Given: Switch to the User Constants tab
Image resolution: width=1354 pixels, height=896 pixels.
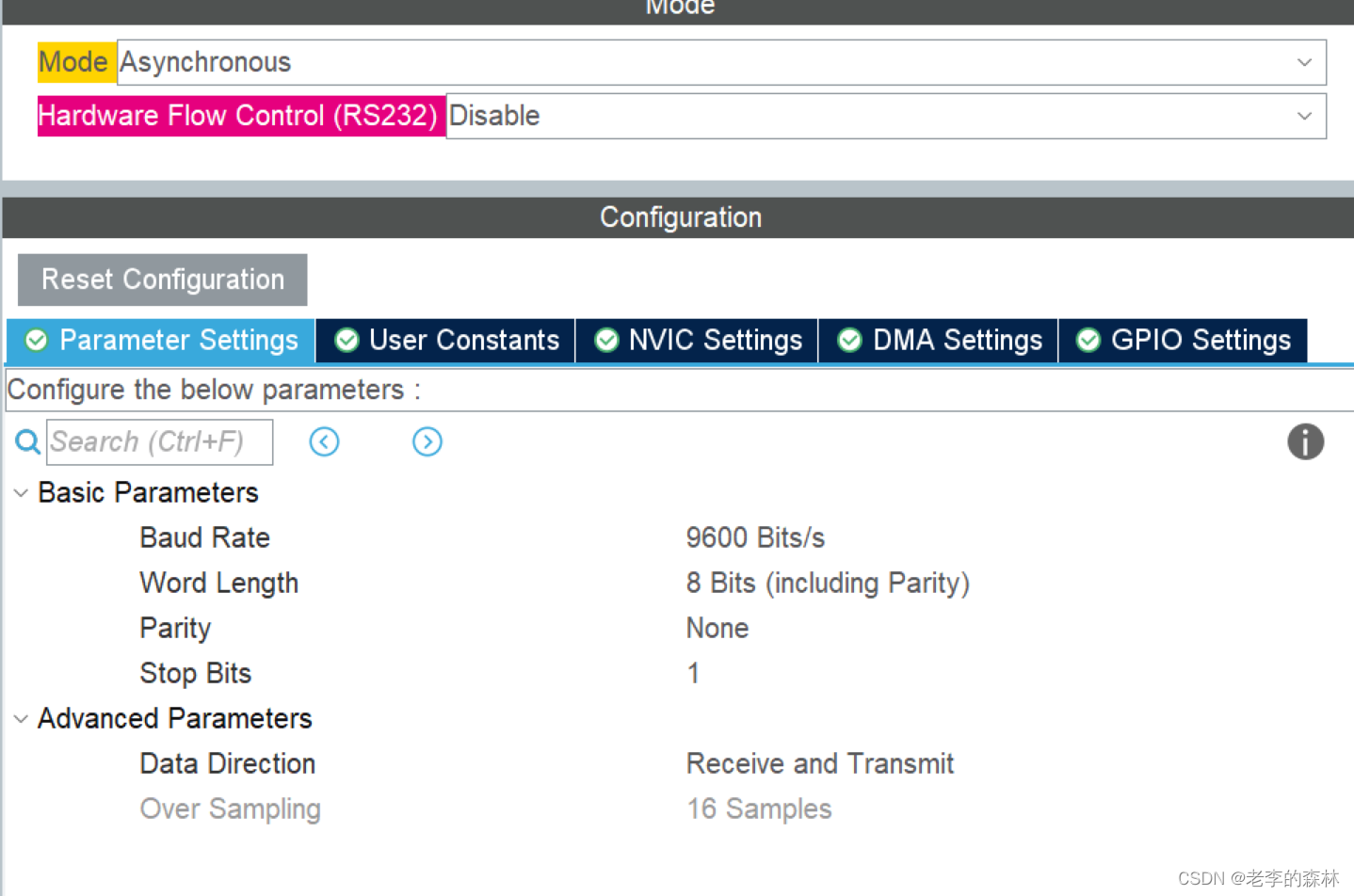Looking at the screenshot, I should point(445,341).
